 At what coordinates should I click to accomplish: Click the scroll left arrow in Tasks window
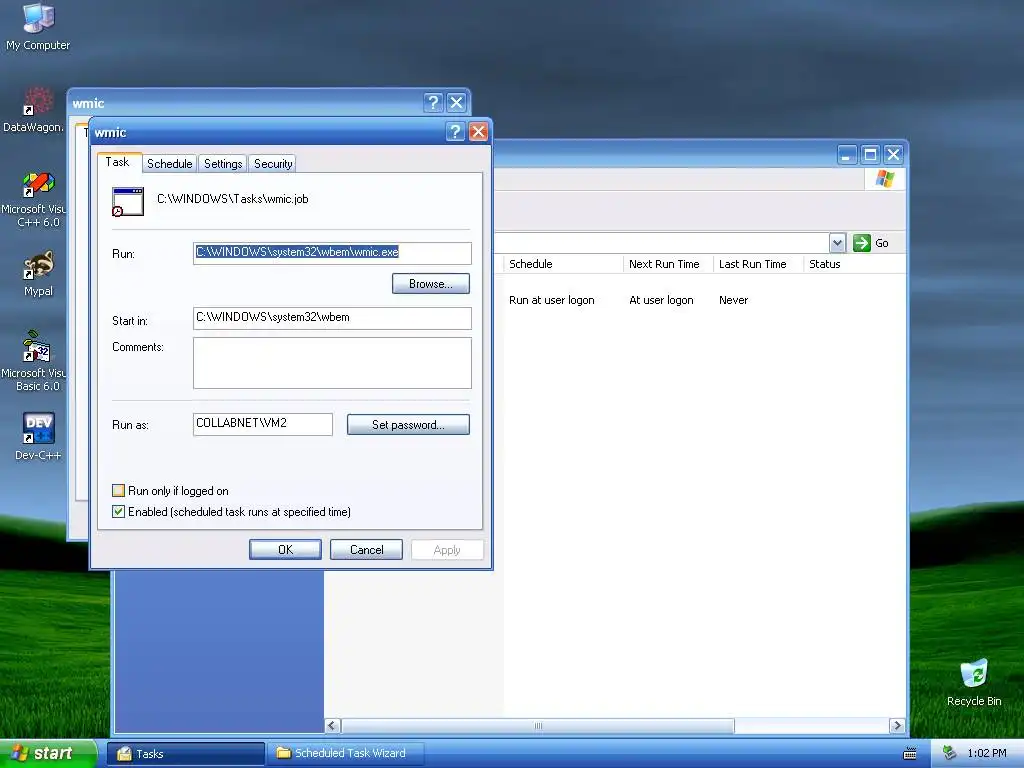click(332, 726)
